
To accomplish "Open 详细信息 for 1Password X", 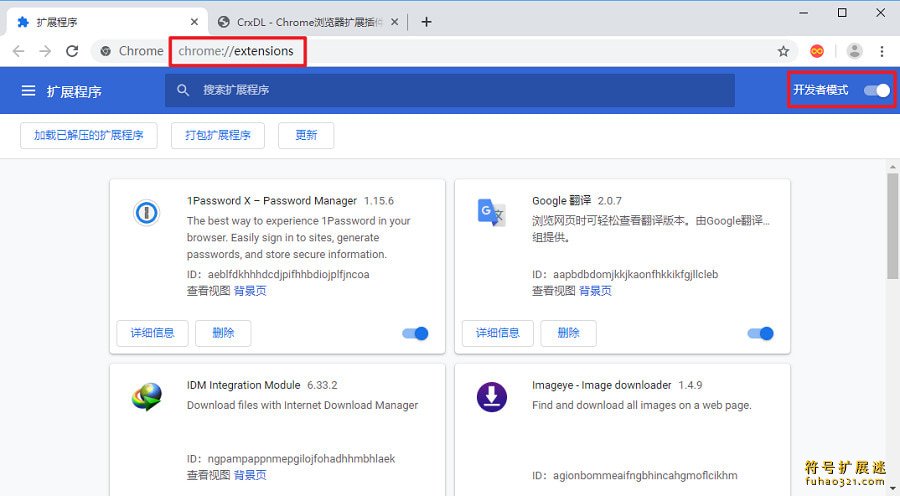I will click(152, 334).
